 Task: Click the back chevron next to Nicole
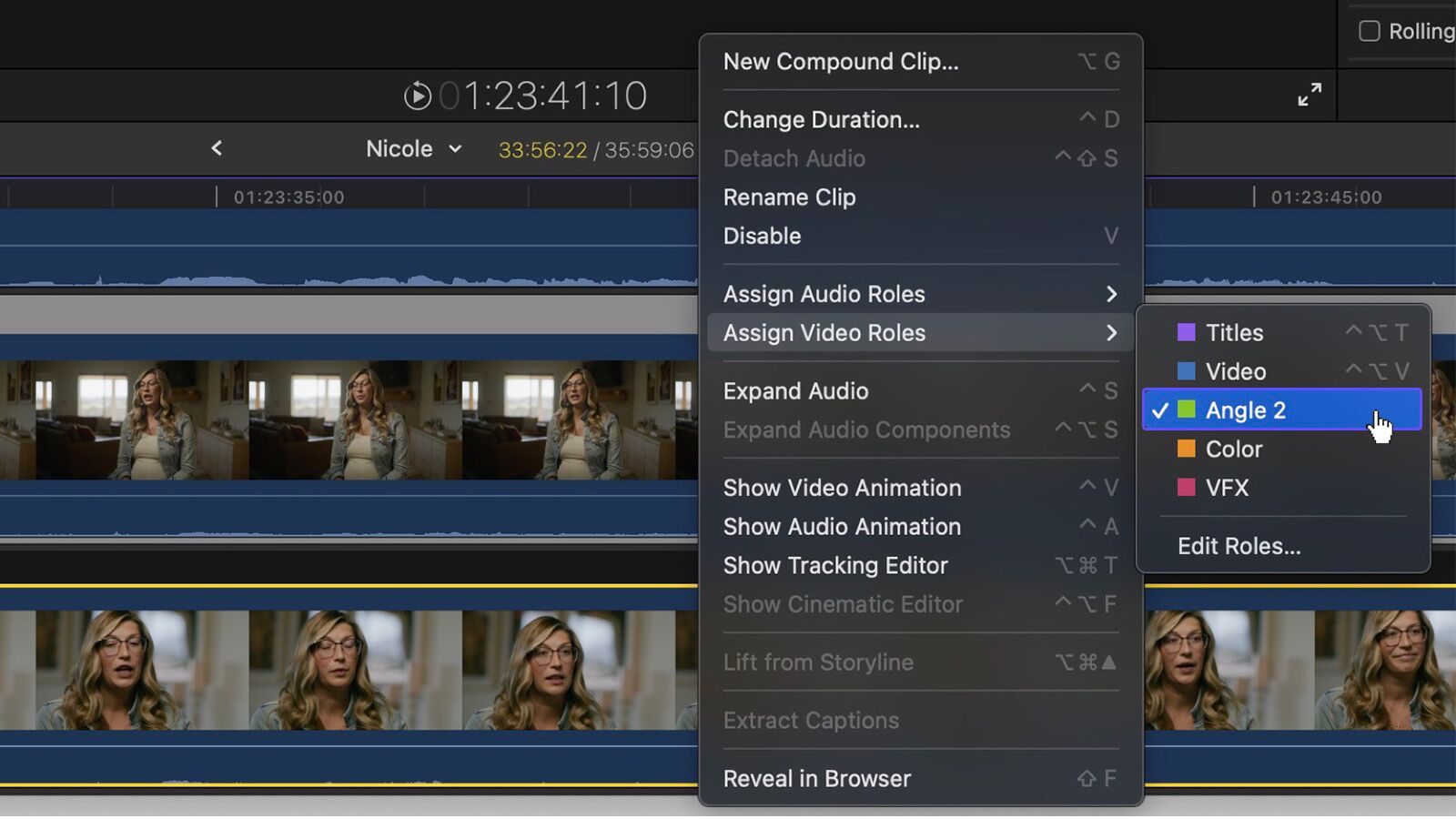click(x=217, y=148)
